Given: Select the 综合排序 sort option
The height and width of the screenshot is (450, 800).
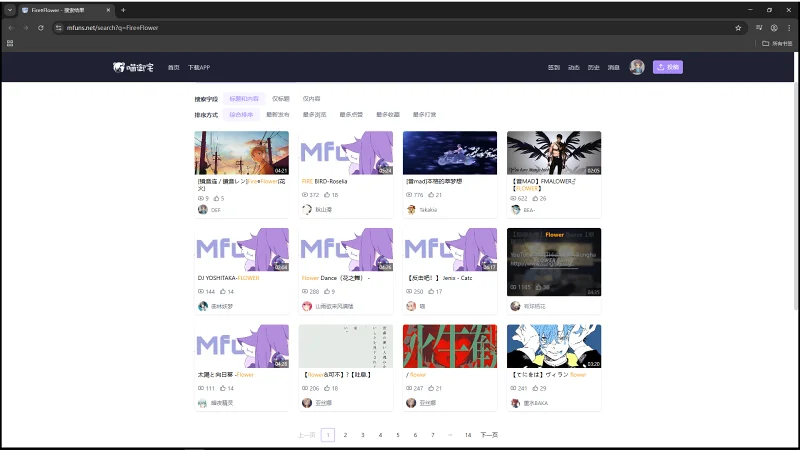Looking at the screenshot, I should click(241, 114).
